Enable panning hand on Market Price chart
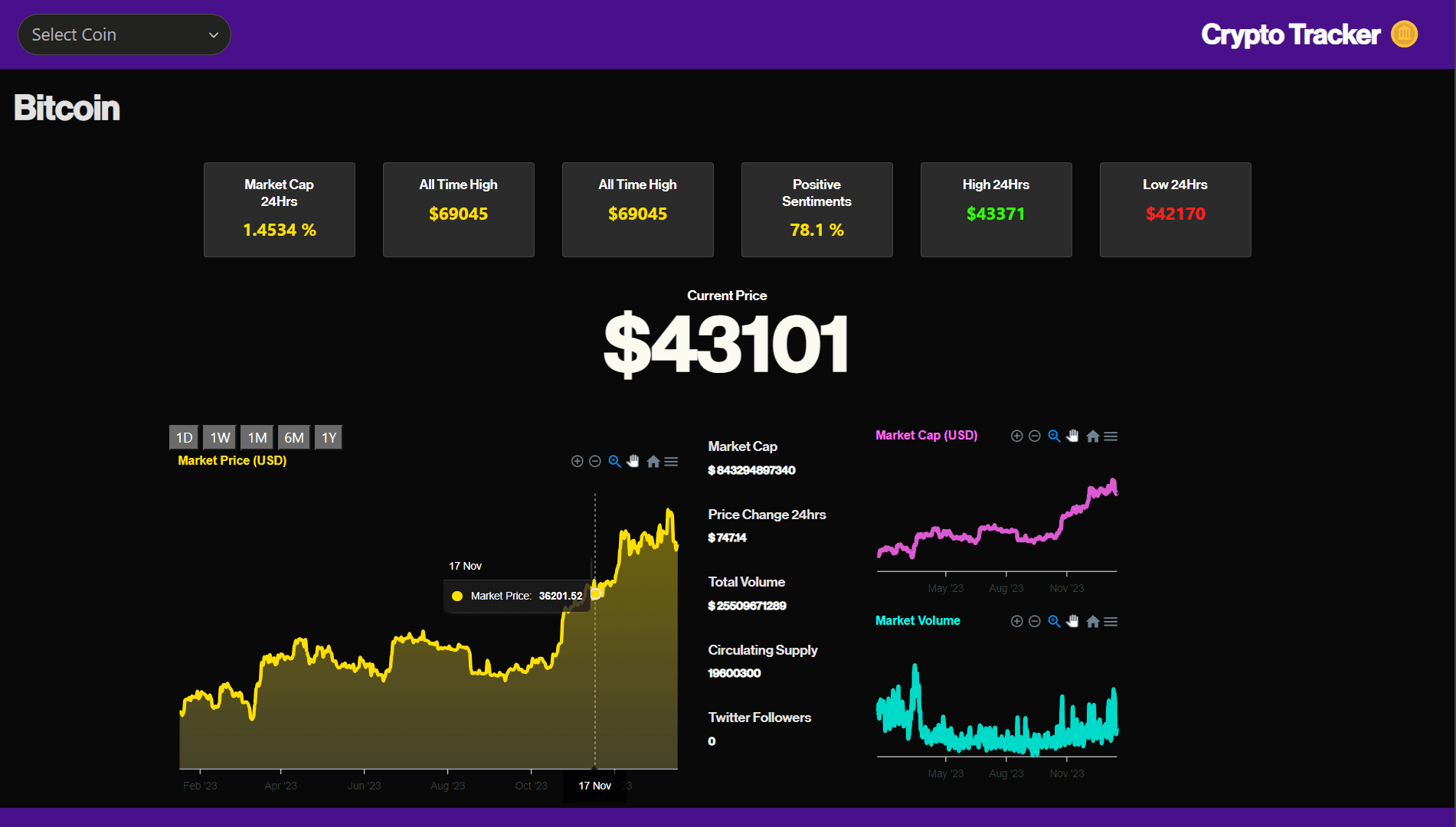The width and height of the screenshot is (1456, 827). pos(633,461)
